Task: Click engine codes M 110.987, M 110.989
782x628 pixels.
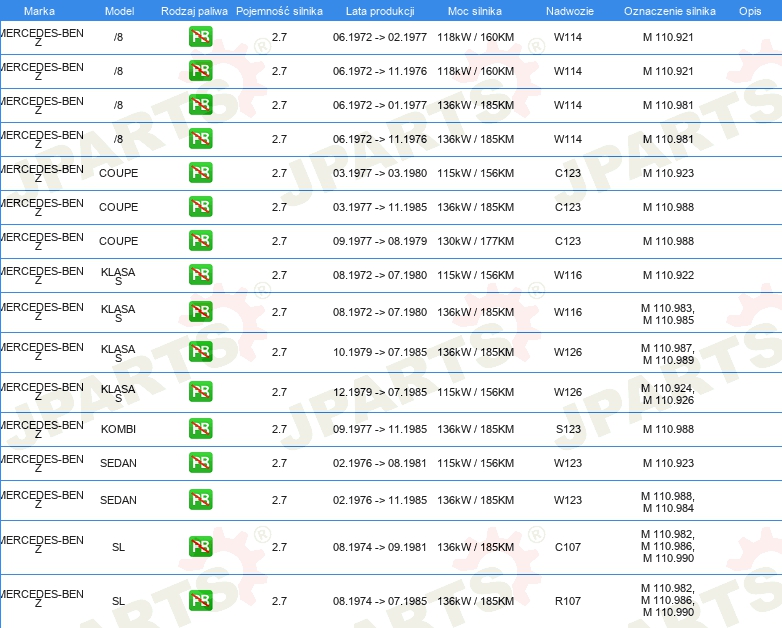Action: click(x=668, y=354)
